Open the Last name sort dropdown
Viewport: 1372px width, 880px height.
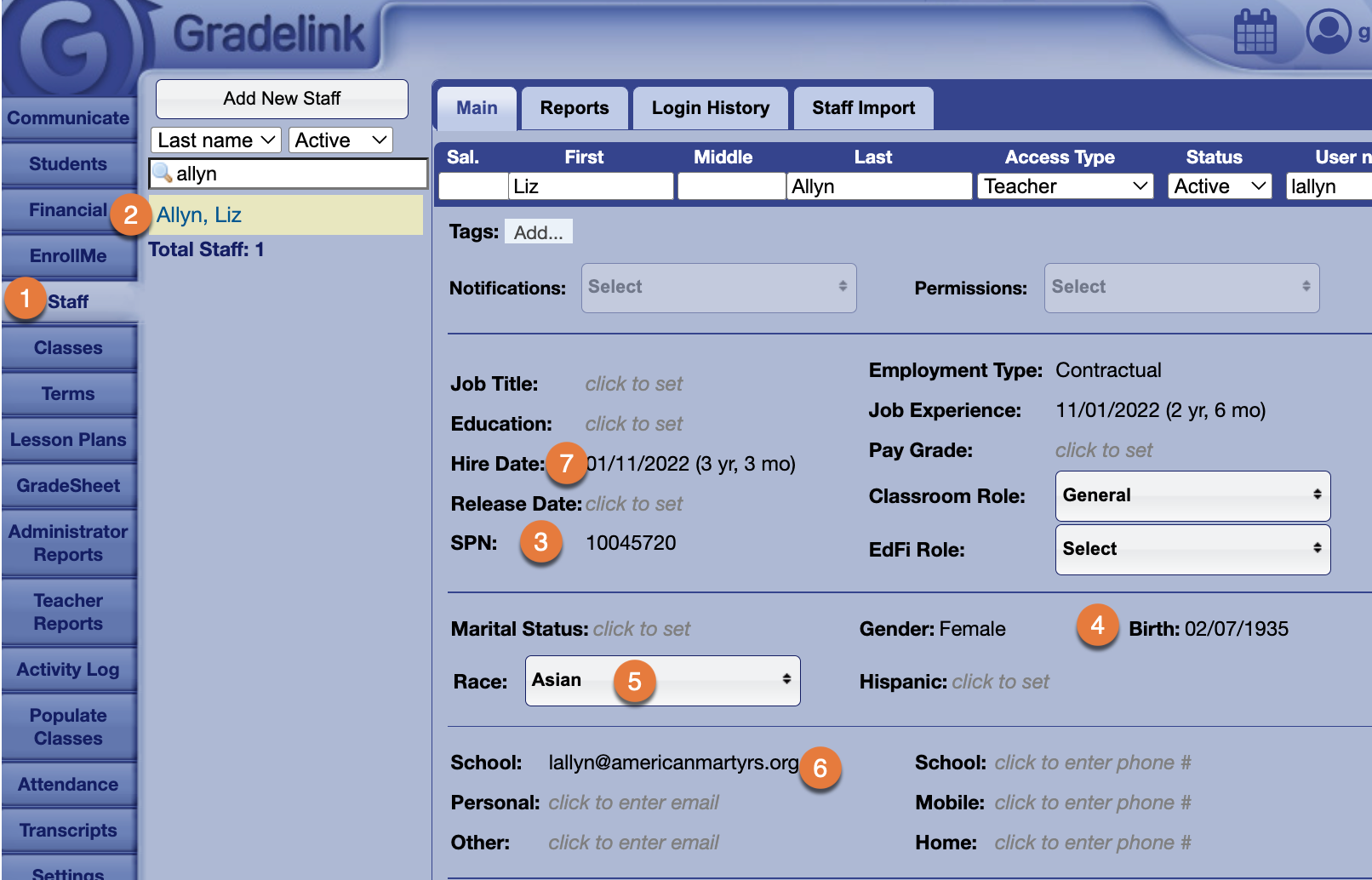point(216,140)
